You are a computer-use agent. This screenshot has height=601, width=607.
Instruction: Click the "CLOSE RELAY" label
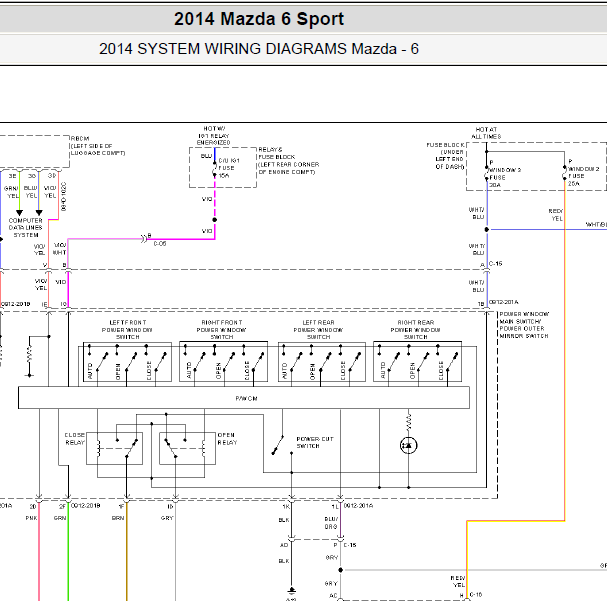(75, 439)
